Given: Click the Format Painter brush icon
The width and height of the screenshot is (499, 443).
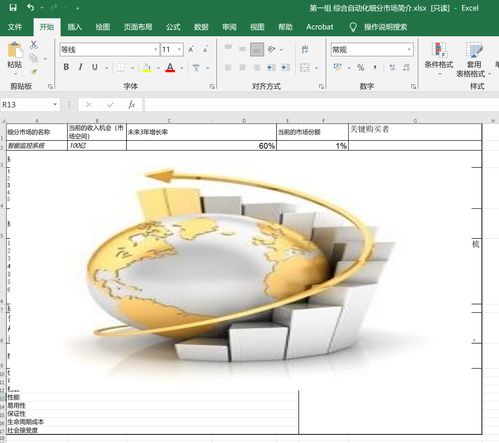Looking at the screenshot, I should pyautogui.click(x=34, y=72).
